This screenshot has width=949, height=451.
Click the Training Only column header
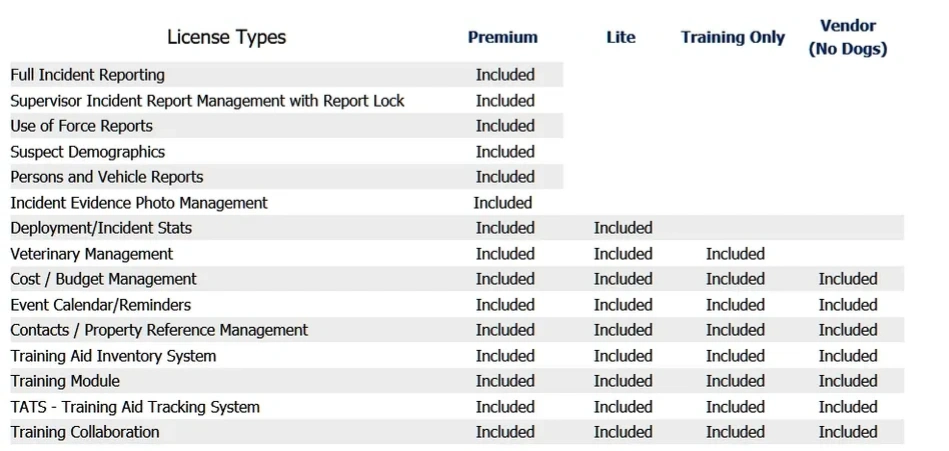[733, 38]
